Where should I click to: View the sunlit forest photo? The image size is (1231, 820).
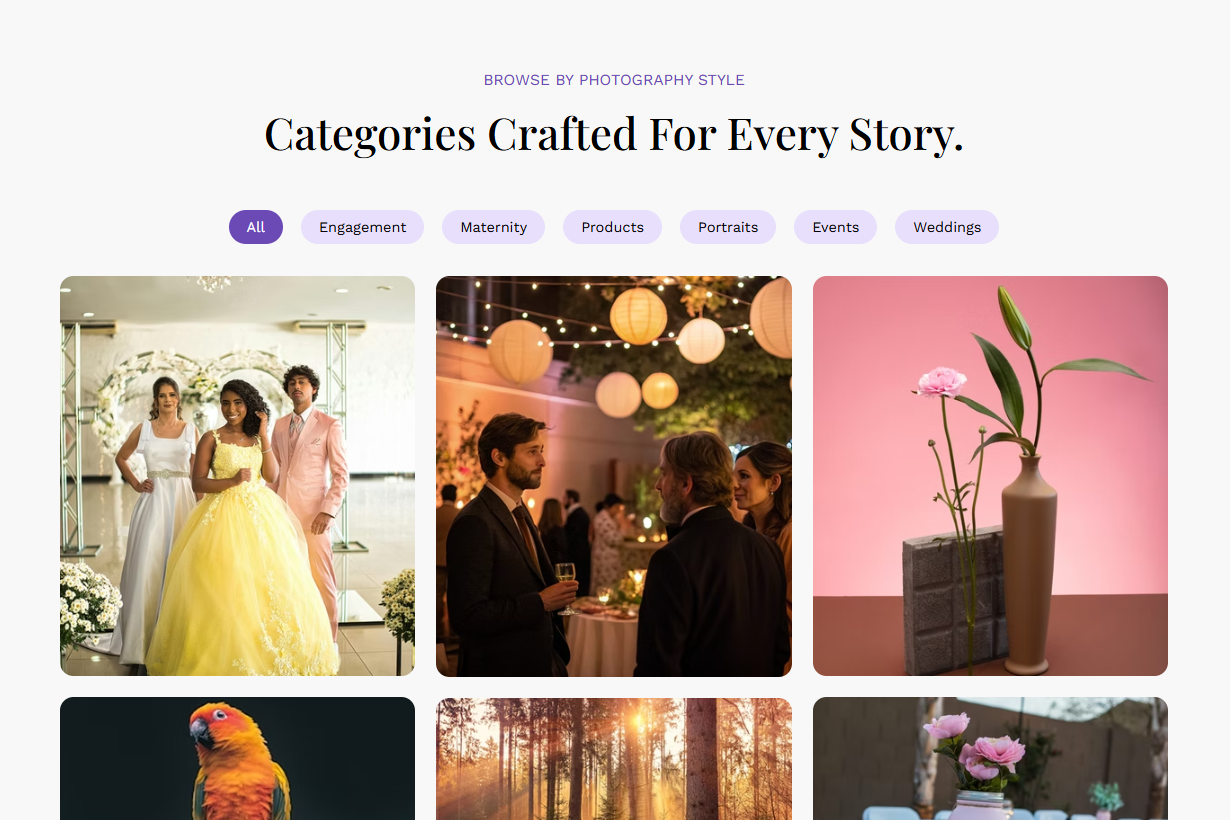614,759
